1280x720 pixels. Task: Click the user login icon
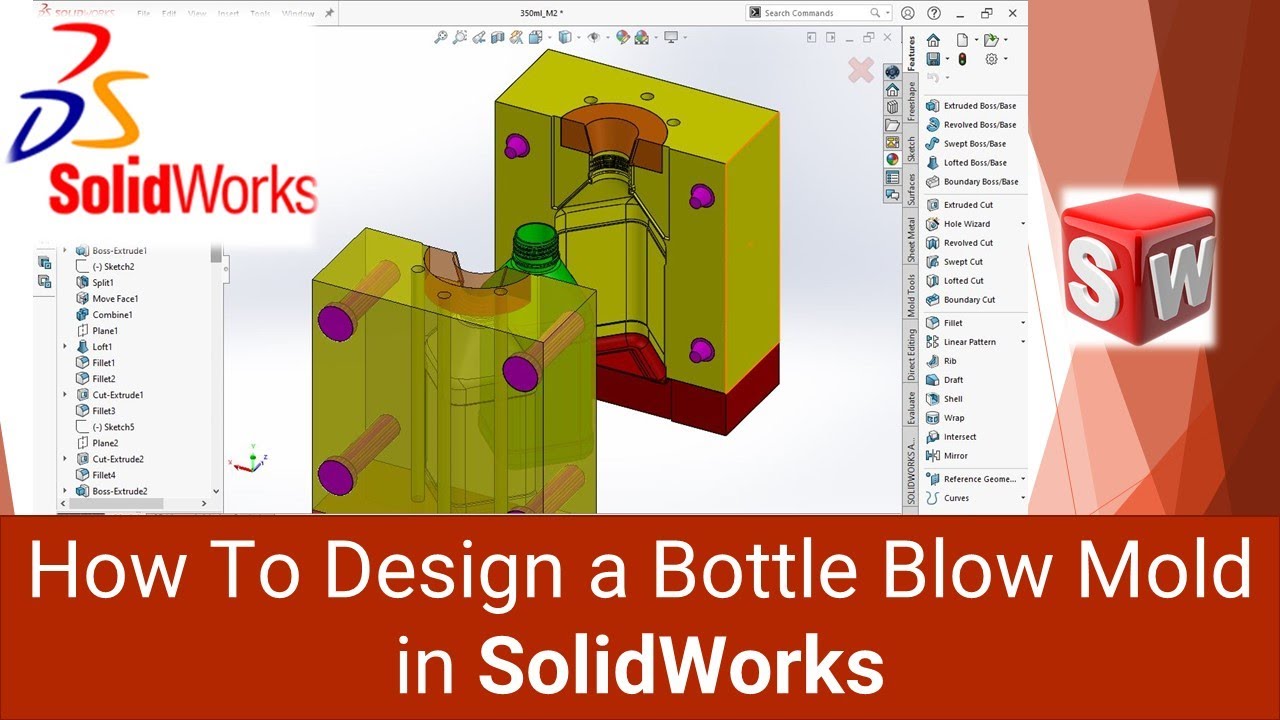(x=907, y=13)
